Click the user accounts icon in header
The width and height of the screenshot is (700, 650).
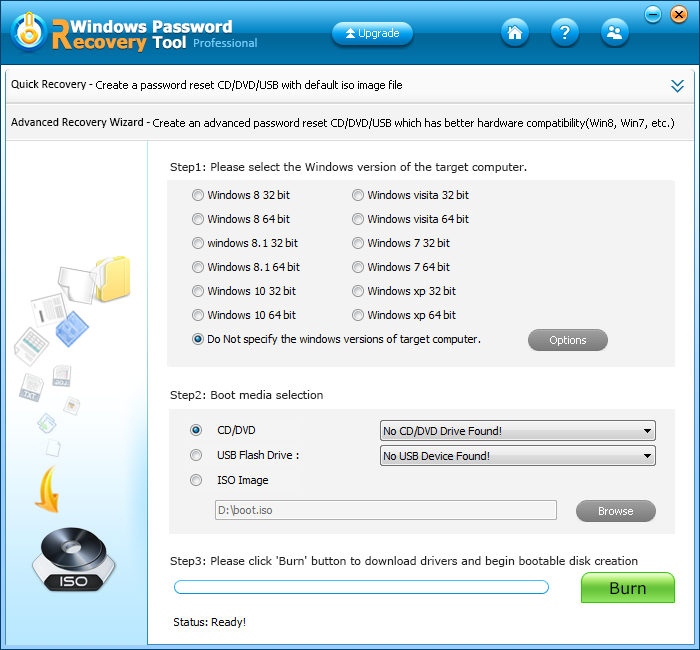pos(615,32)
